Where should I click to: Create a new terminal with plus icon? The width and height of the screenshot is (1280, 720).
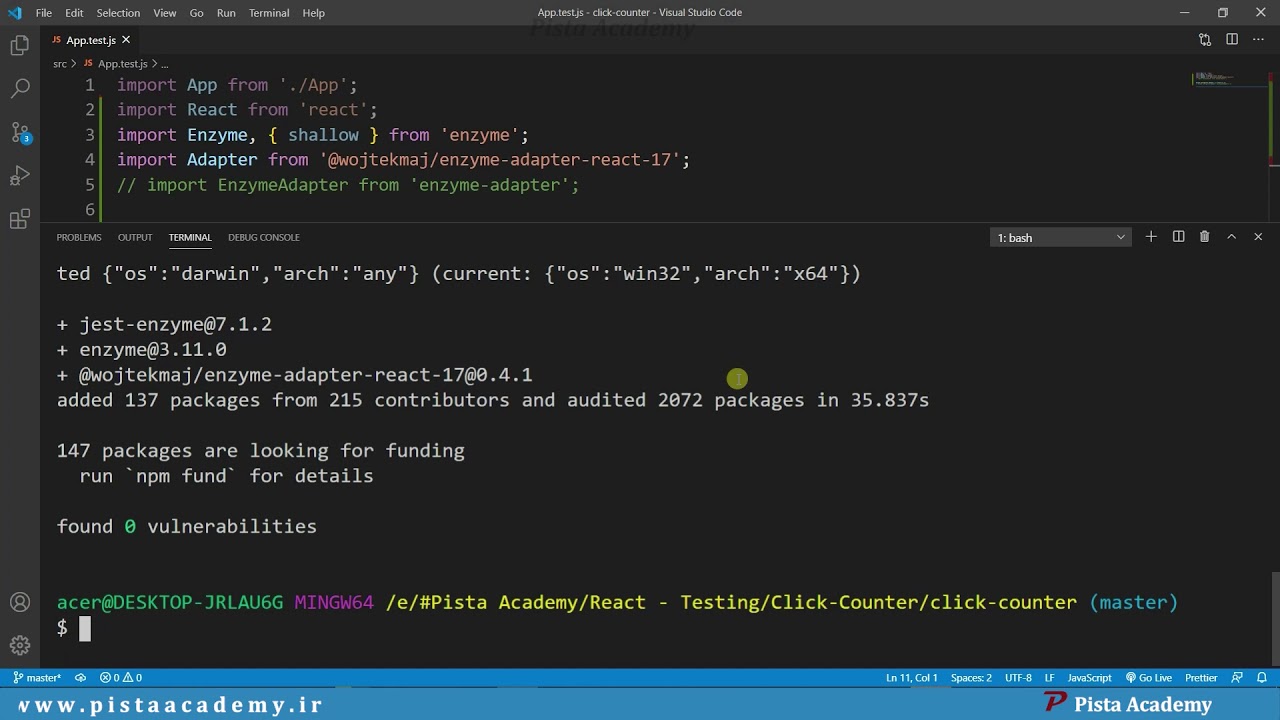pos(1151,237)
